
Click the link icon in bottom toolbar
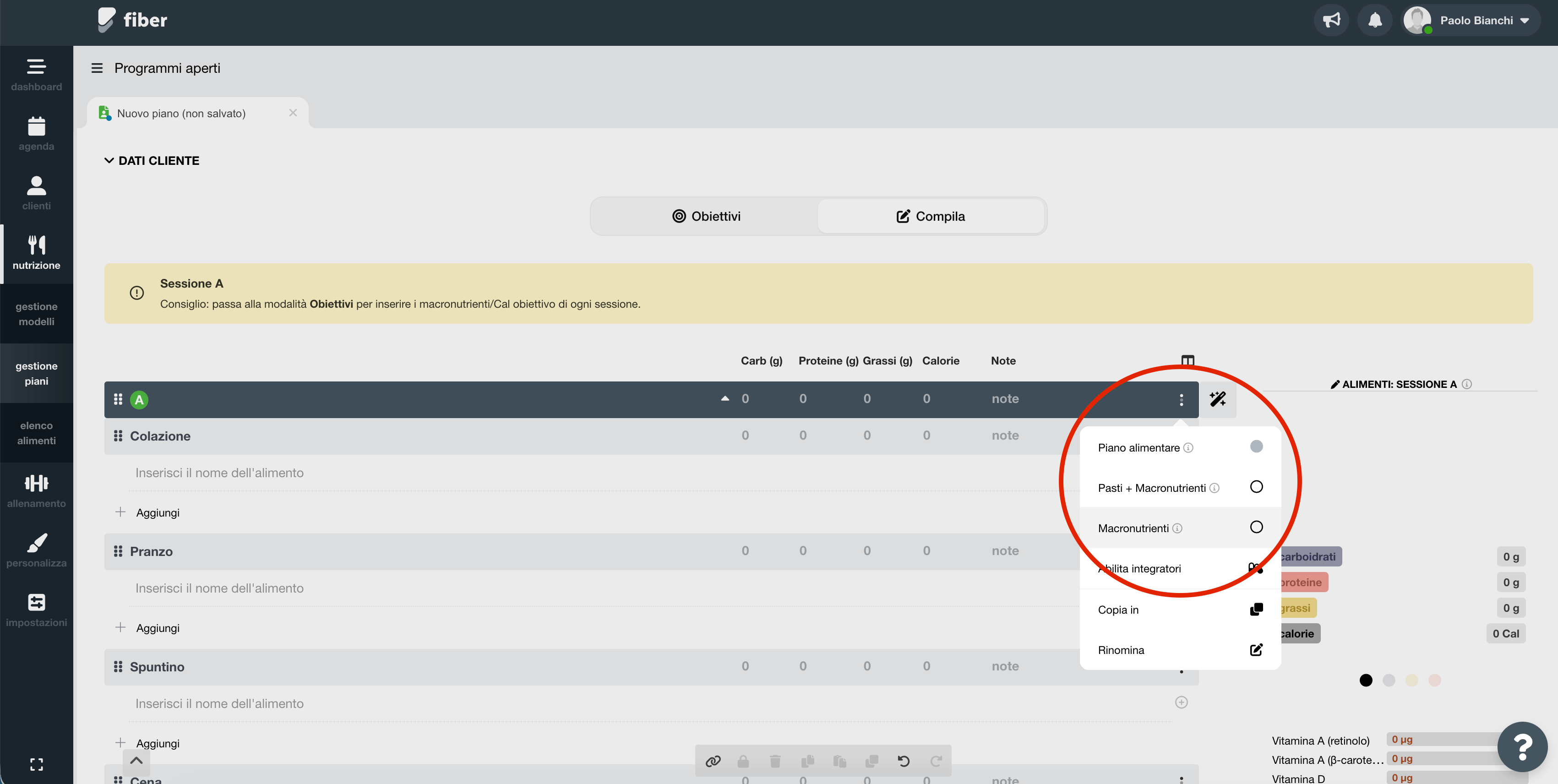(x=713, y=761)
